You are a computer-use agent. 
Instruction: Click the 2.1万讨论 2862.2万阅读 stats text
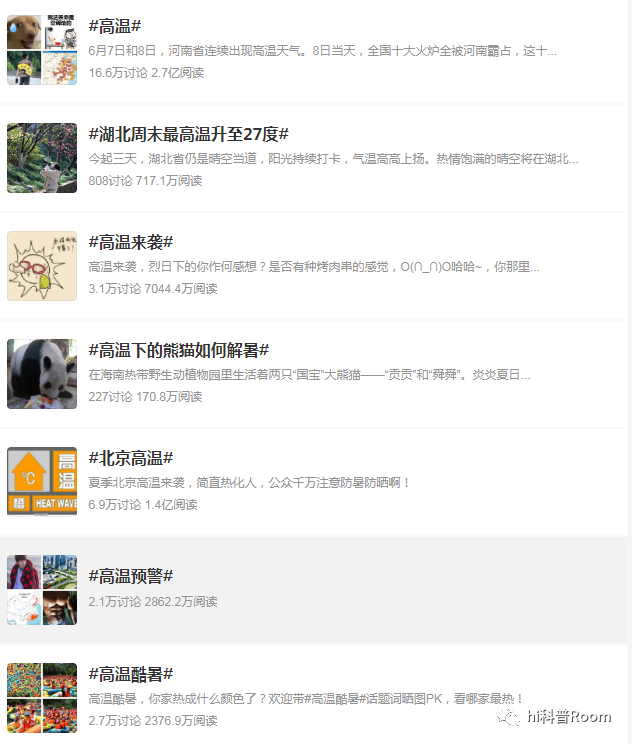[x=153, y=602]
